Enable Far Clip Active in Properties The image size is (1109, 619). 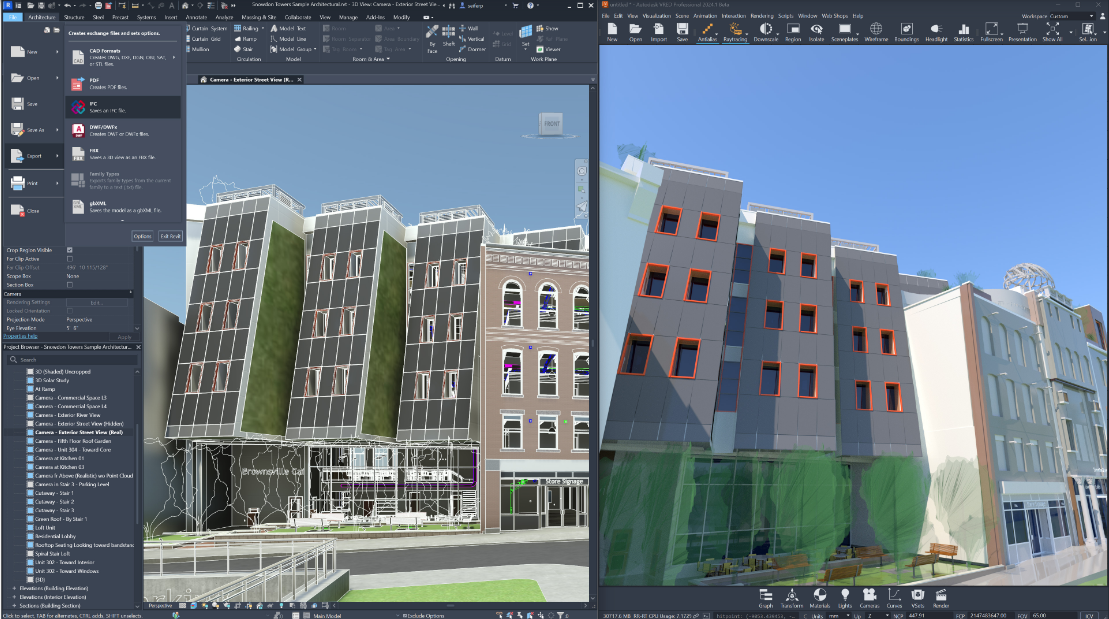[x=69, y=259]
